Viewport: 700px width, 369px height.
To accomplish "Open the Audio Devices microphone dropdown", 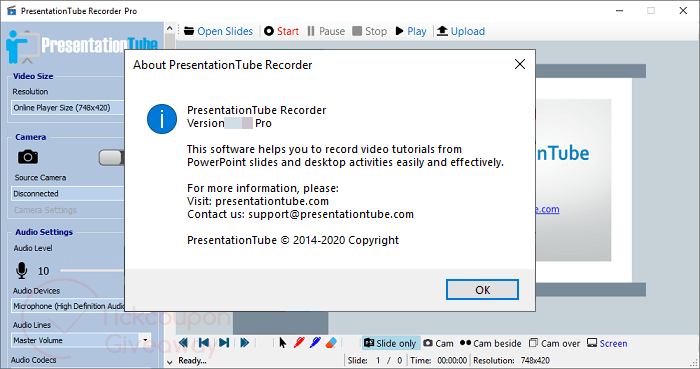I will [67, 306].
